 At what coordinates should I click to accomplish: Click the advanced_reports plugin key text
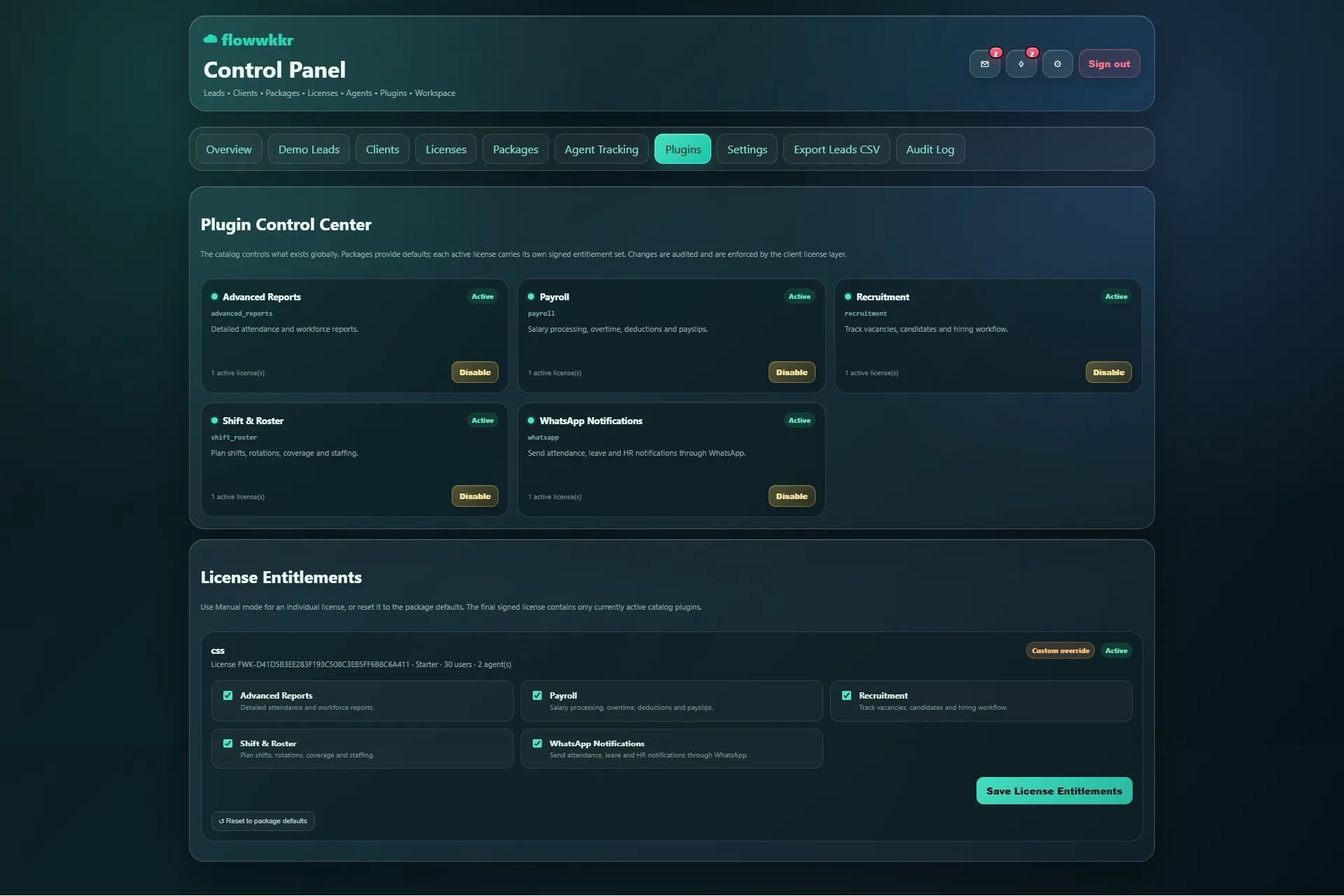(241, 314)
